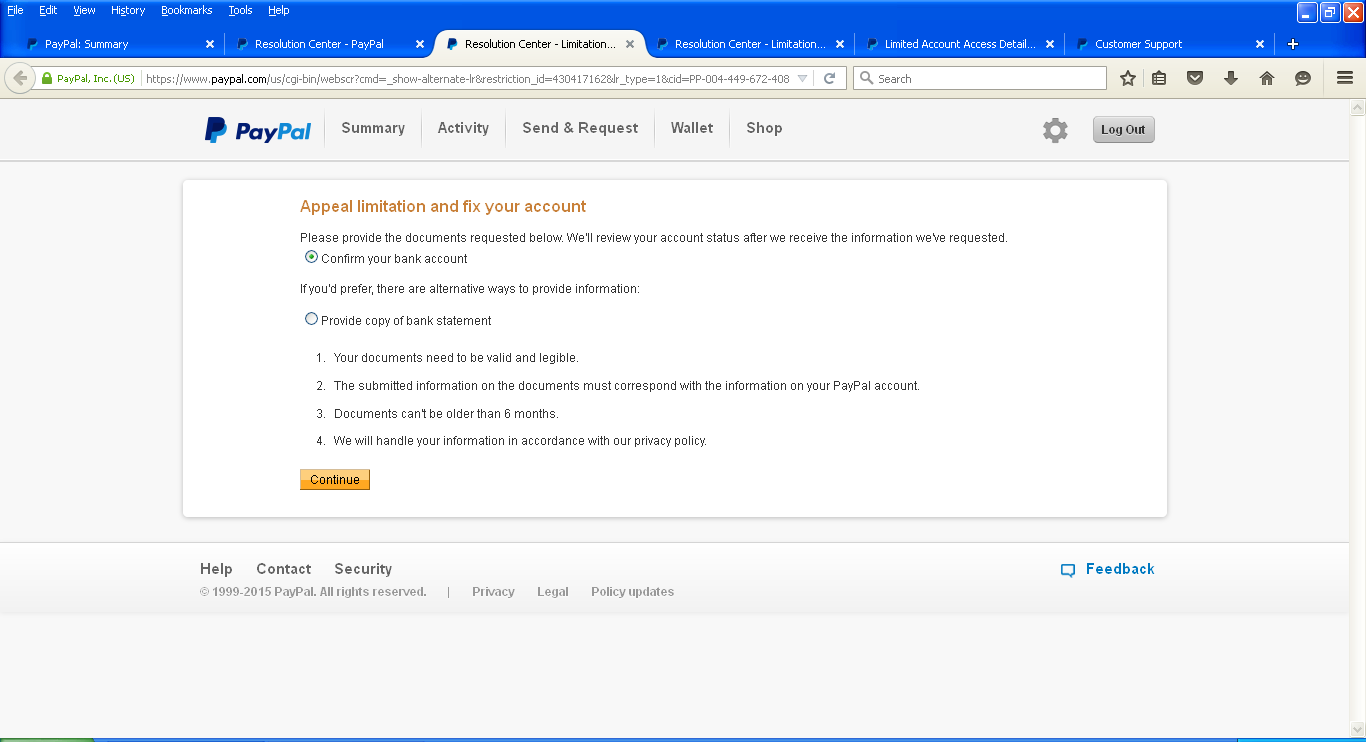Show bookmarks list icon in toolbar
The image size is (1366, 742).
click(x=1159, y=78)
